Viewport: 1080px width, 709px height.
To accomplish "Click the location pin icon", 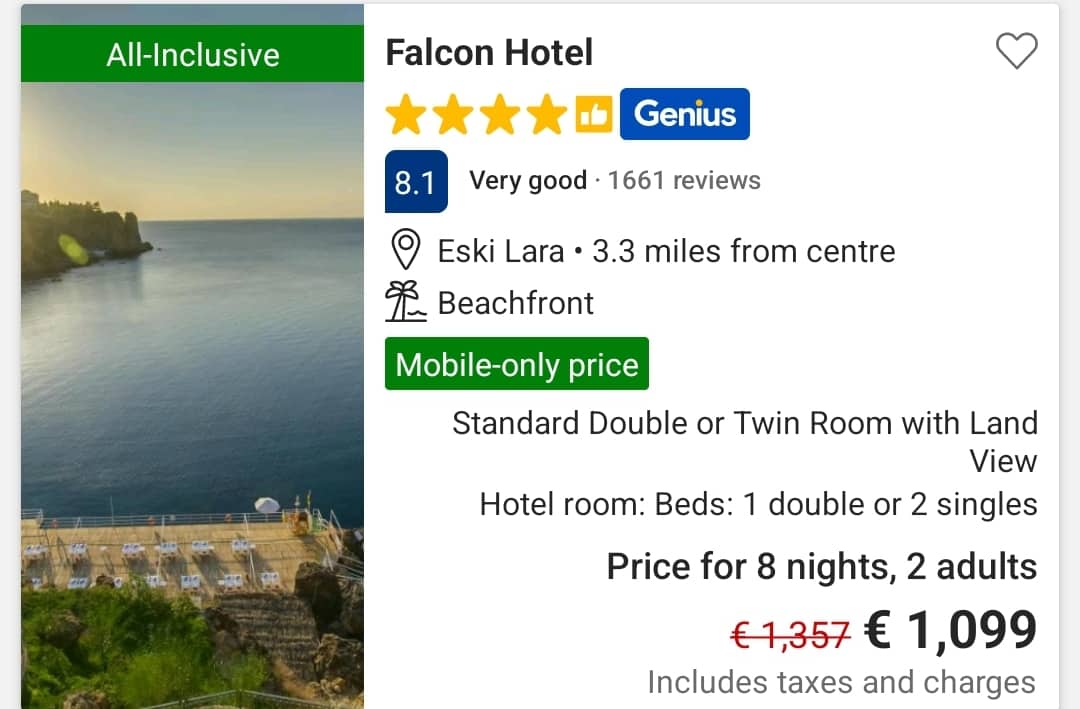I will tap(404, 251).
